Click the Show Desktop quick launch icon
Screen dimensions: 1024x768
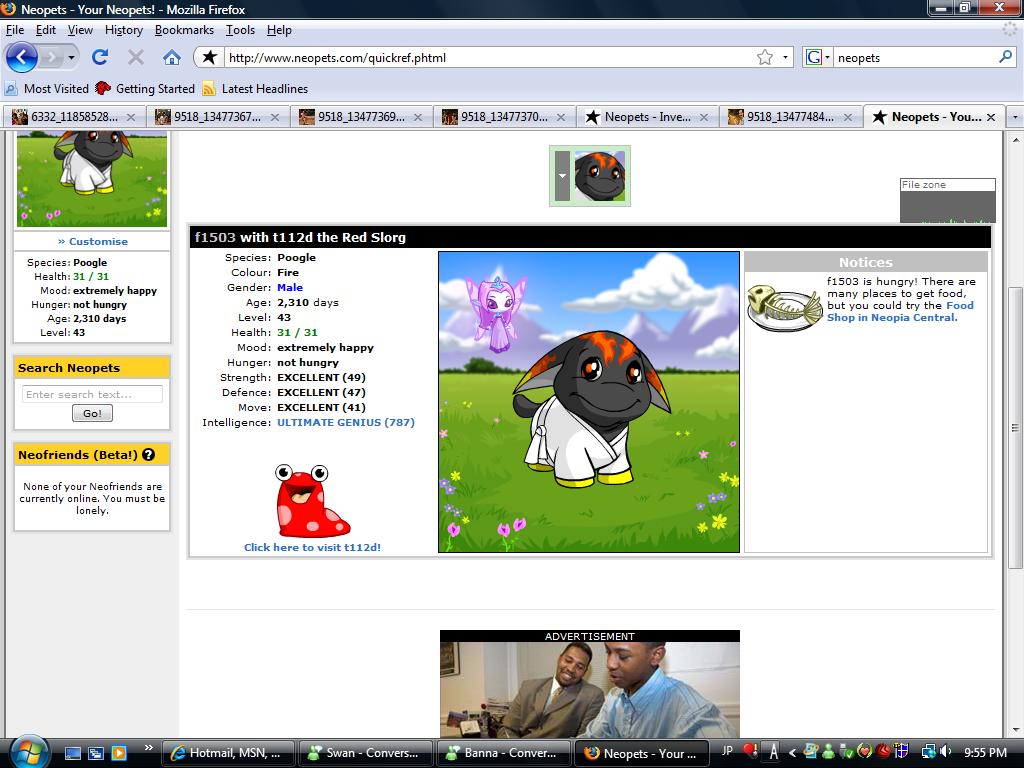pyautogui.click(x=72, y=753)
